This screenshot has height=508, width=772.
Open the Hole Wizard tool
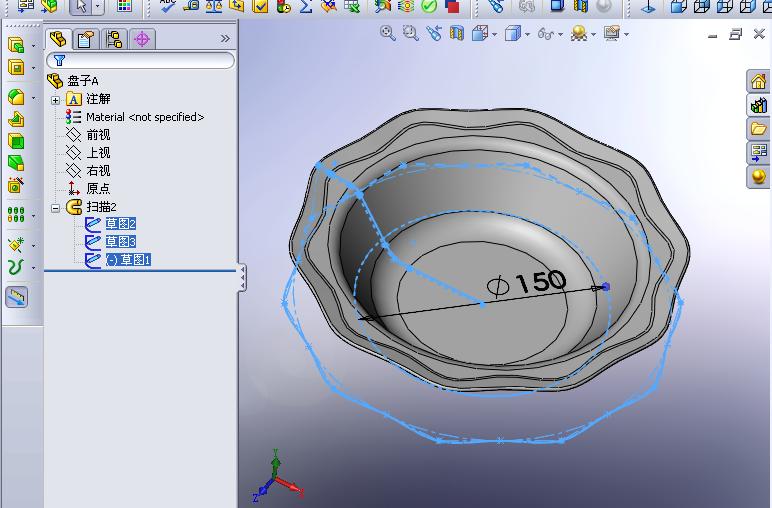click(16, 186)
